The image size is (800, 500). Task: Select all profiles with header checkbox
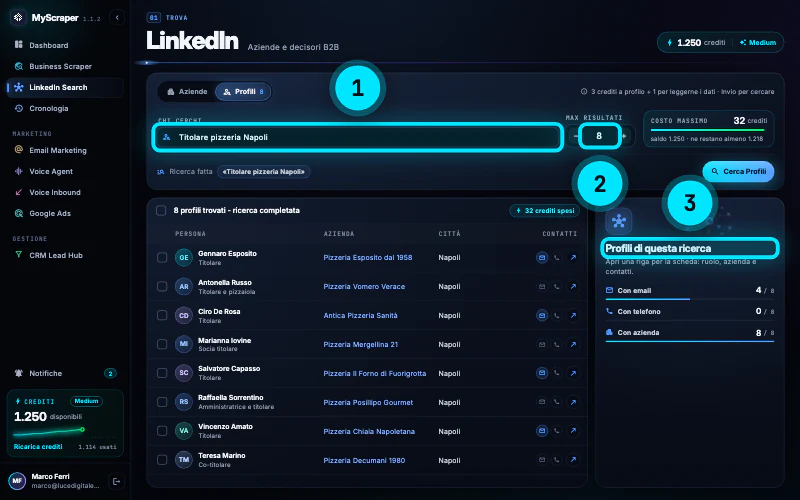[161, 210]
